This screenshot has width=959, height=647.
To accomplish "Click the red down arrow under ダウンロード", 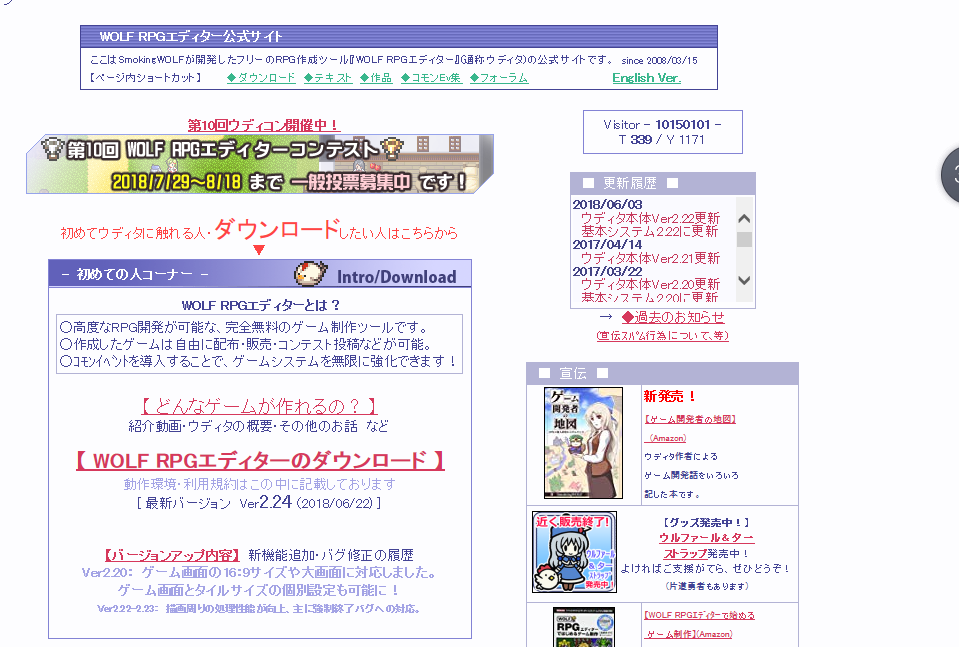I will point(259,250).
